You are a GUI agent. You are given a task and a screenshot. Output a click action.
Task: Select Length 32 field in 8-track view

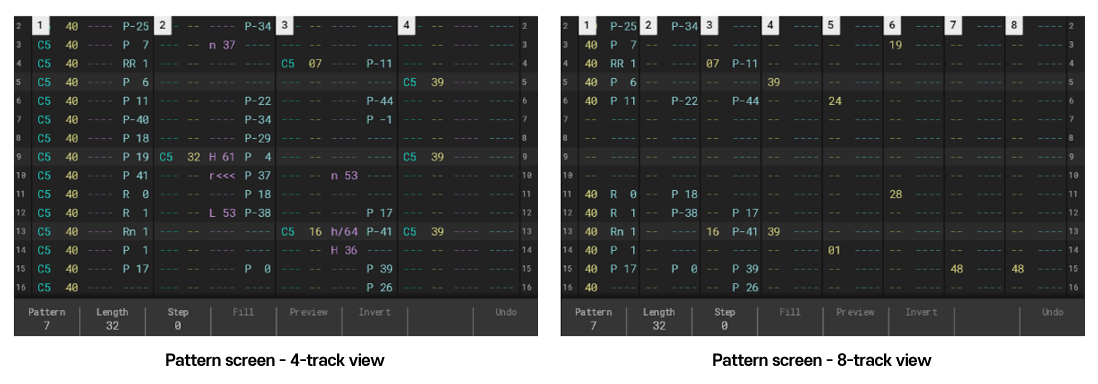pyautogui.click(x=659, y=319)
